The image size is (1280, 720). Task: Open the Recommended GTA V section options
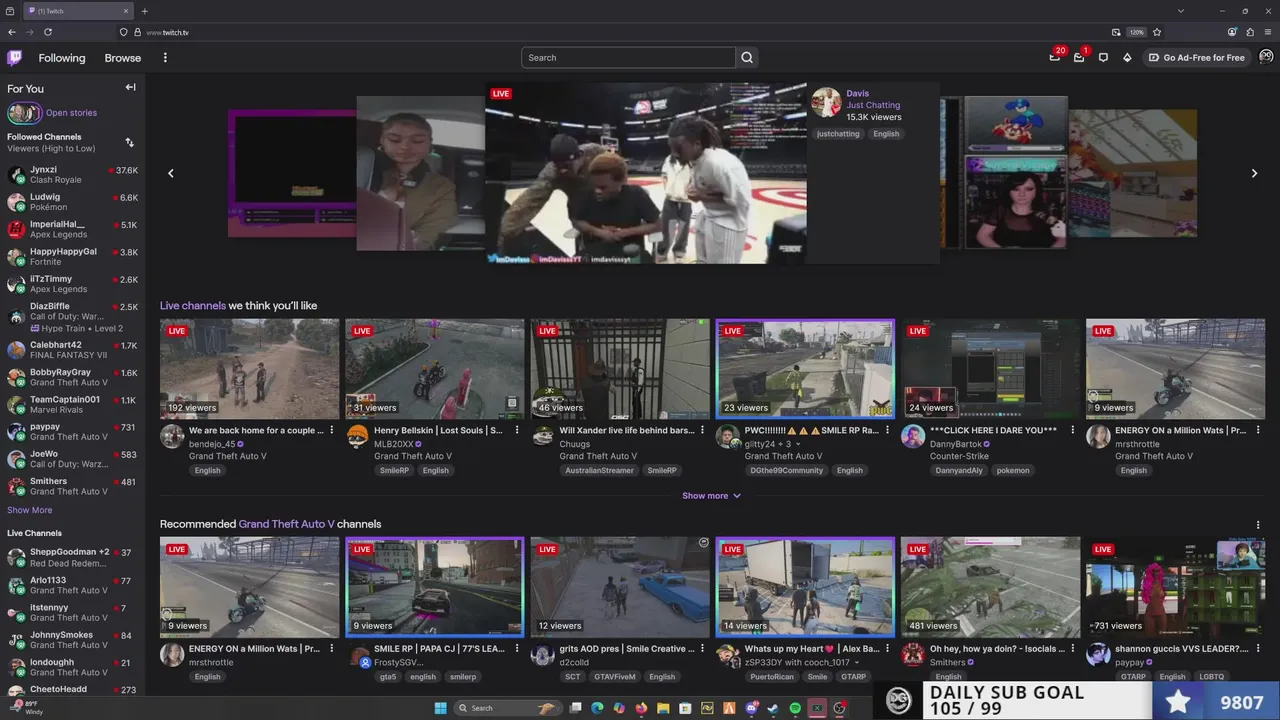(1258, 525)
